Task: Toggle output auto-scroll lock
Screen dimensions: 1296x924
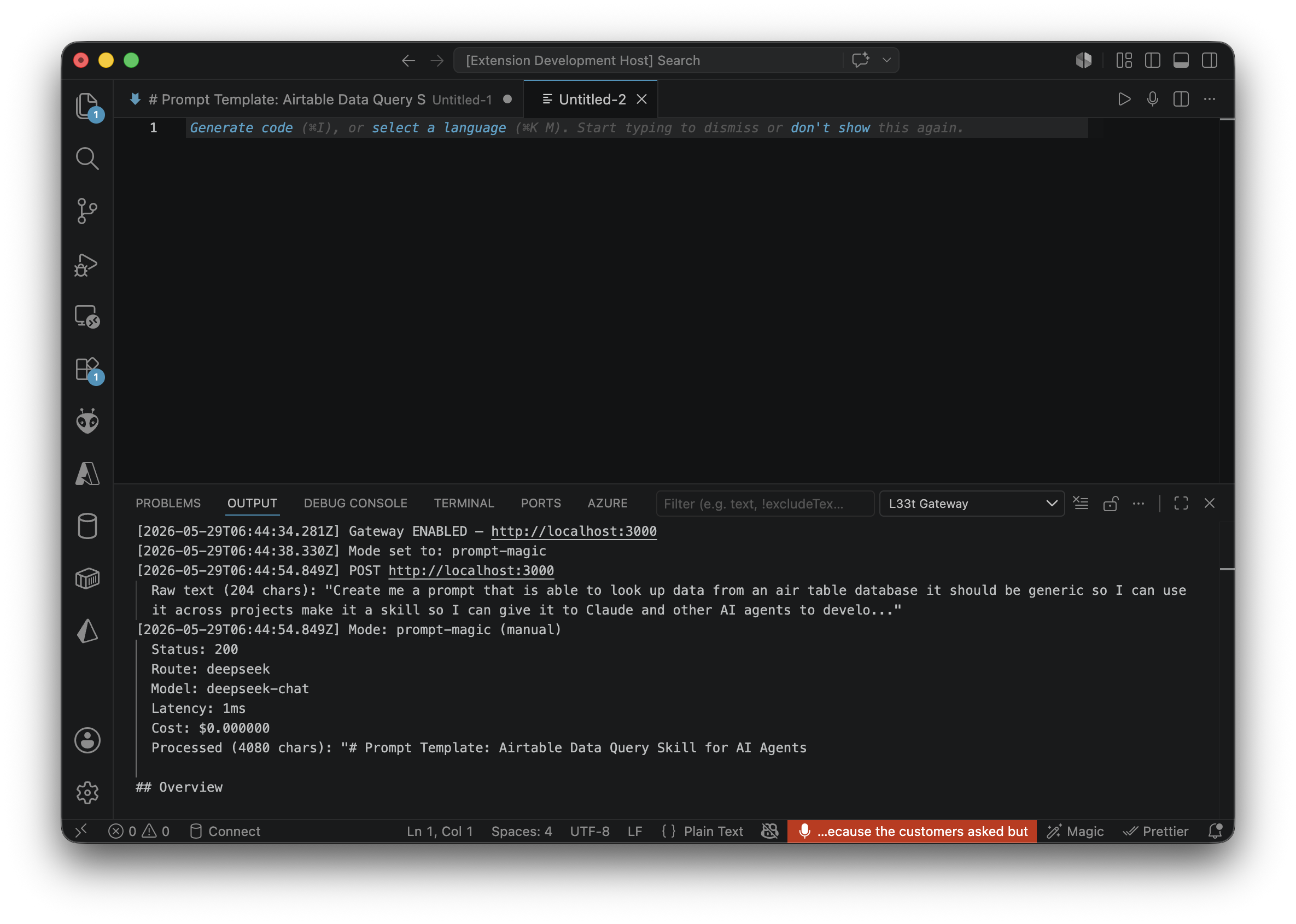Action: coord(1111,504)
